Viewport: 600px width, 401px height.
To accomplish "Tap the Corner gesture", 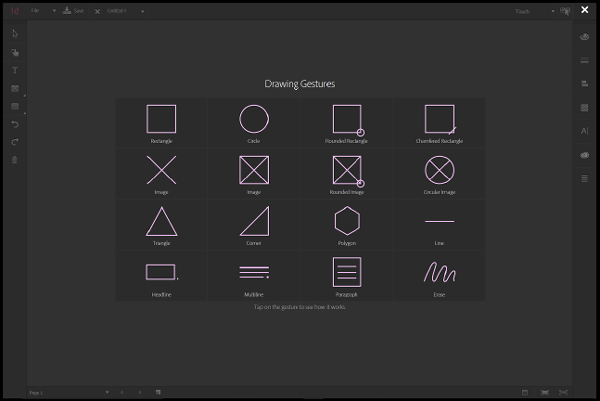I will point(254,225).
